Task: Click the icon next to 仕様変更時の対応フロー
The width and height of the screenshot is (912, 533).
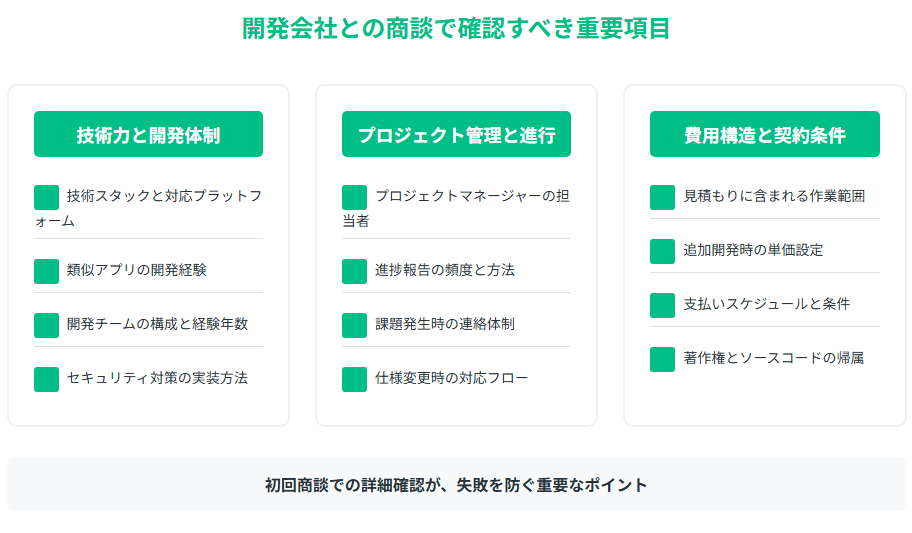Action: [354, 379]
